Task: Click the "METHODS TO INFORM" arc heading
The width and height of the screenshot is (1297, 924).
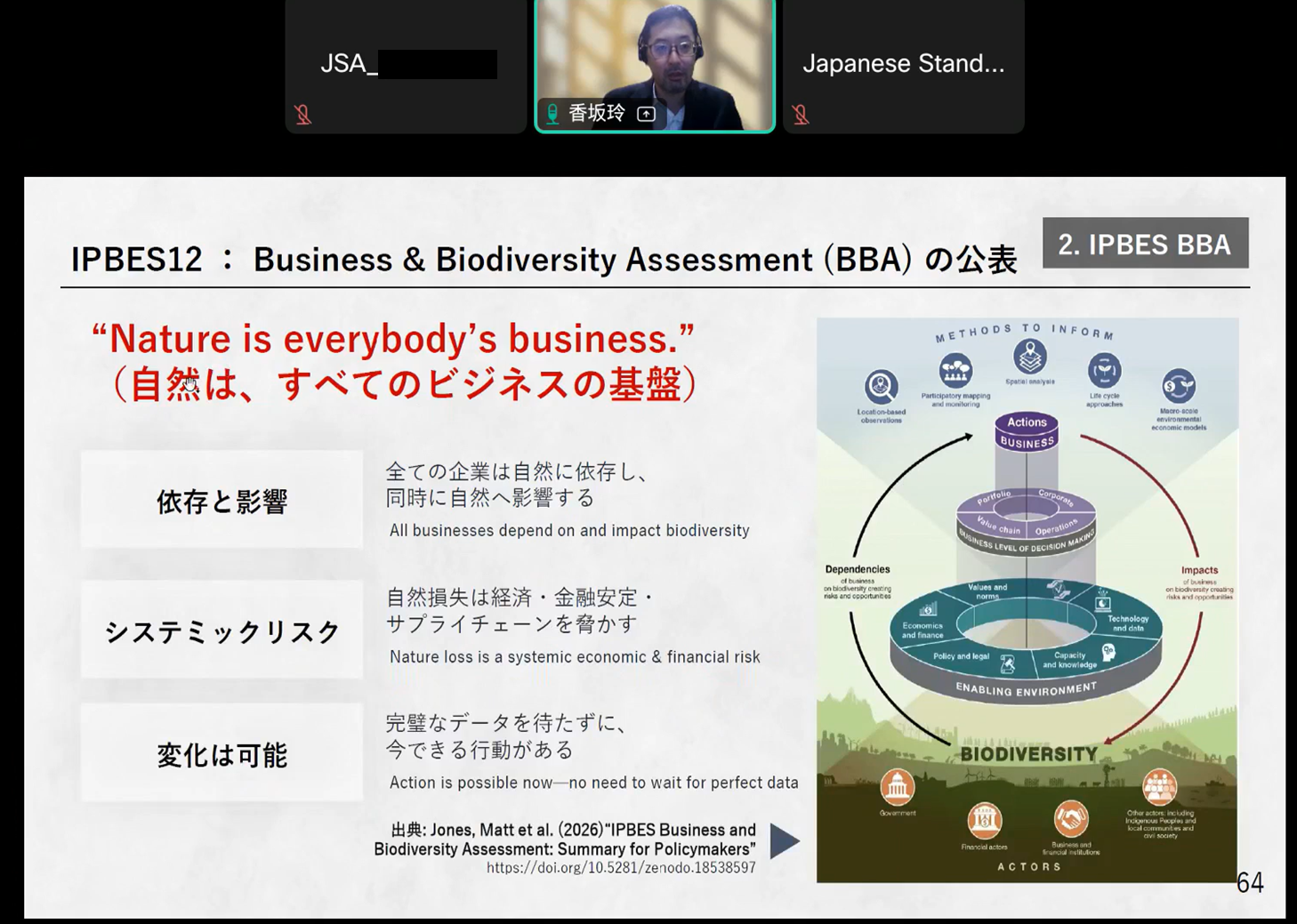Action: click(x=1025, y=332)
